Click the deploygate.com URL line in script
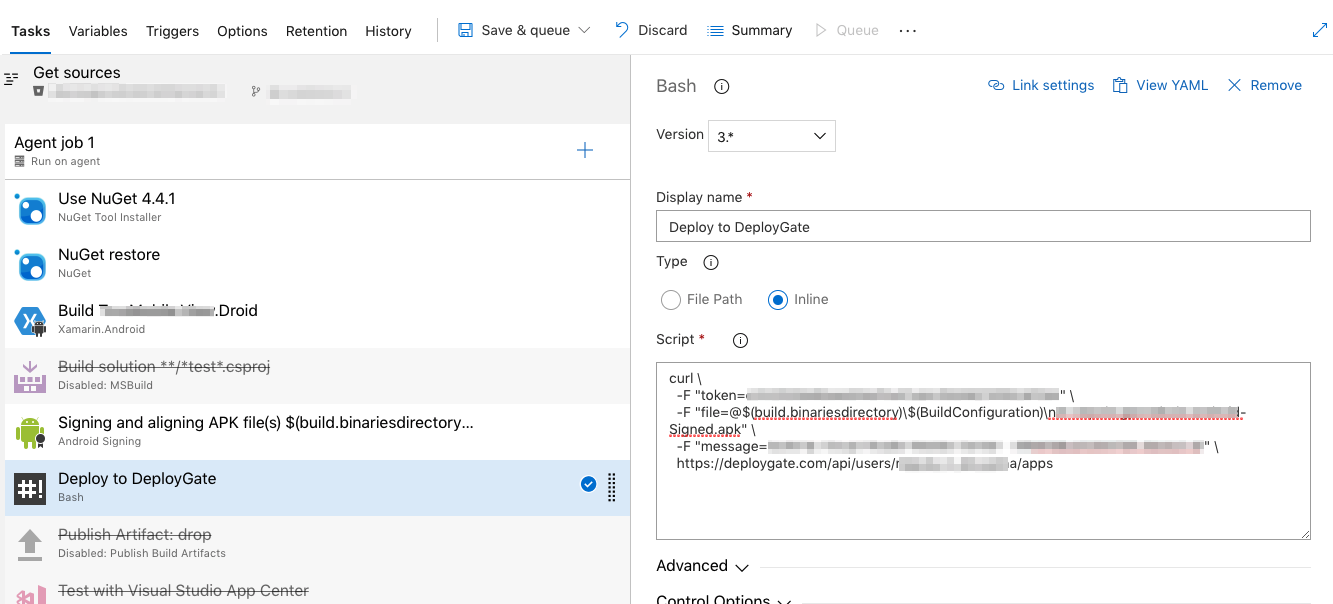This screenshot has height=604, width=1333. [x=864, y=464]
